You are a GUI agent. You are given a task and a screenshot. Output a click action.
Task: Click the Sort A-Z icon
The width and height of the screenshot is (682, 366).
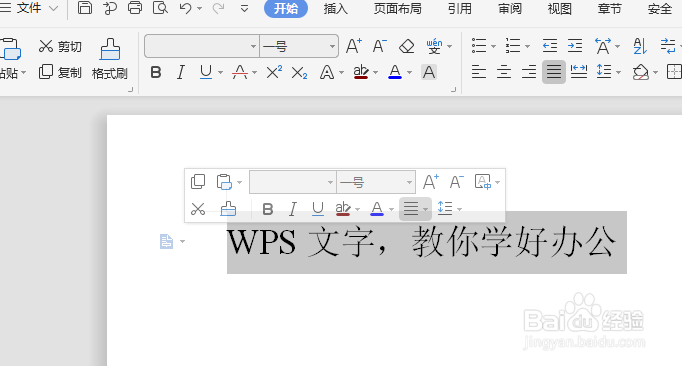tap(640, 46)
